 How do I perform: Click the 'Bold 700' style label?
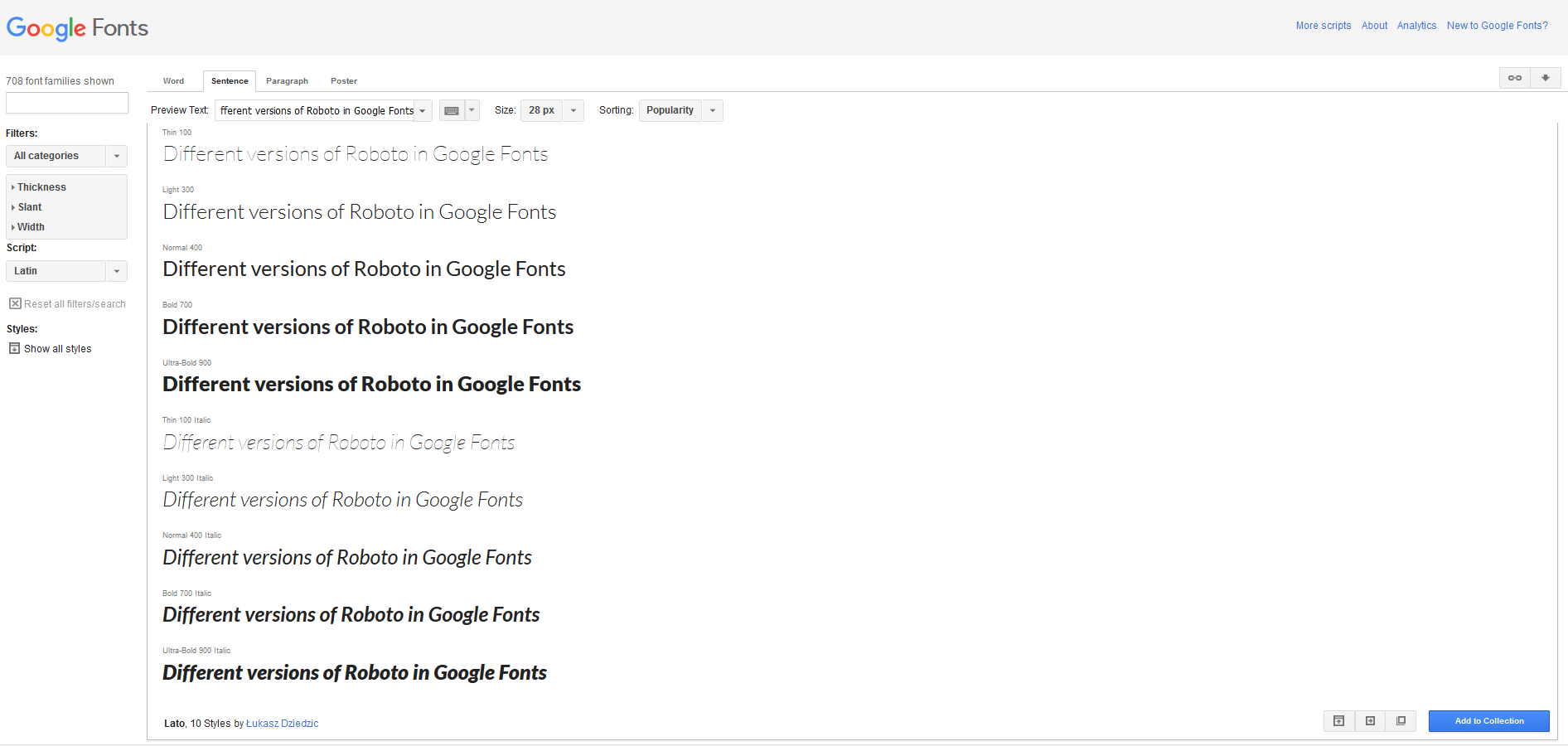[x=177, y=305]
